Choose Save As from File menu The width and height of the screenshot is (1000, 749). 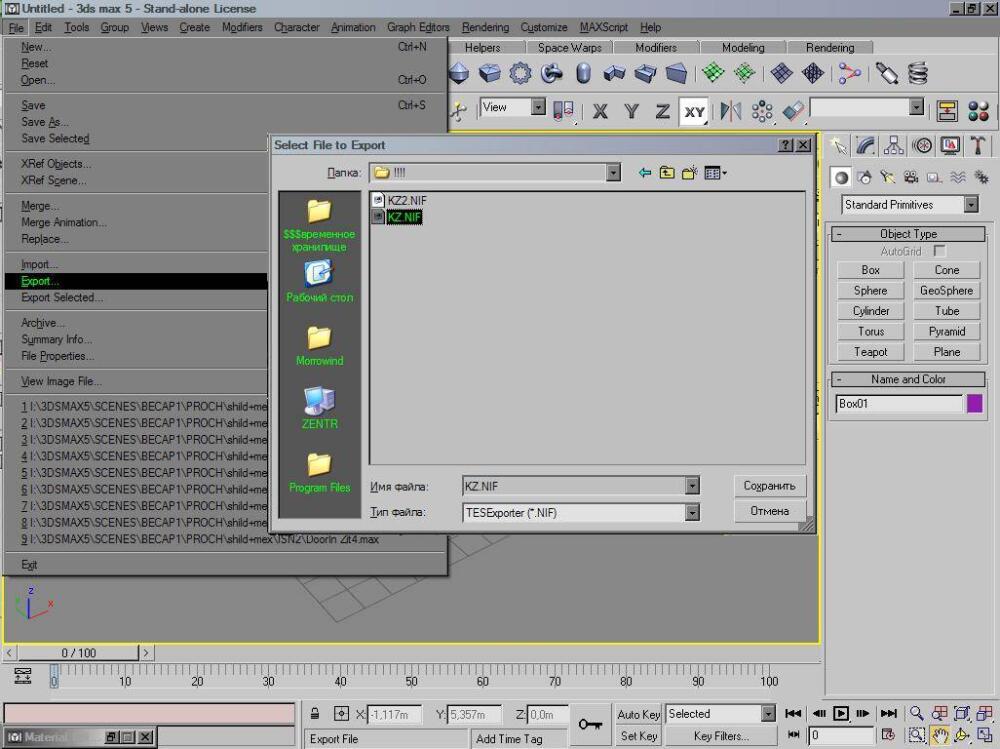(x=44, y=122)
